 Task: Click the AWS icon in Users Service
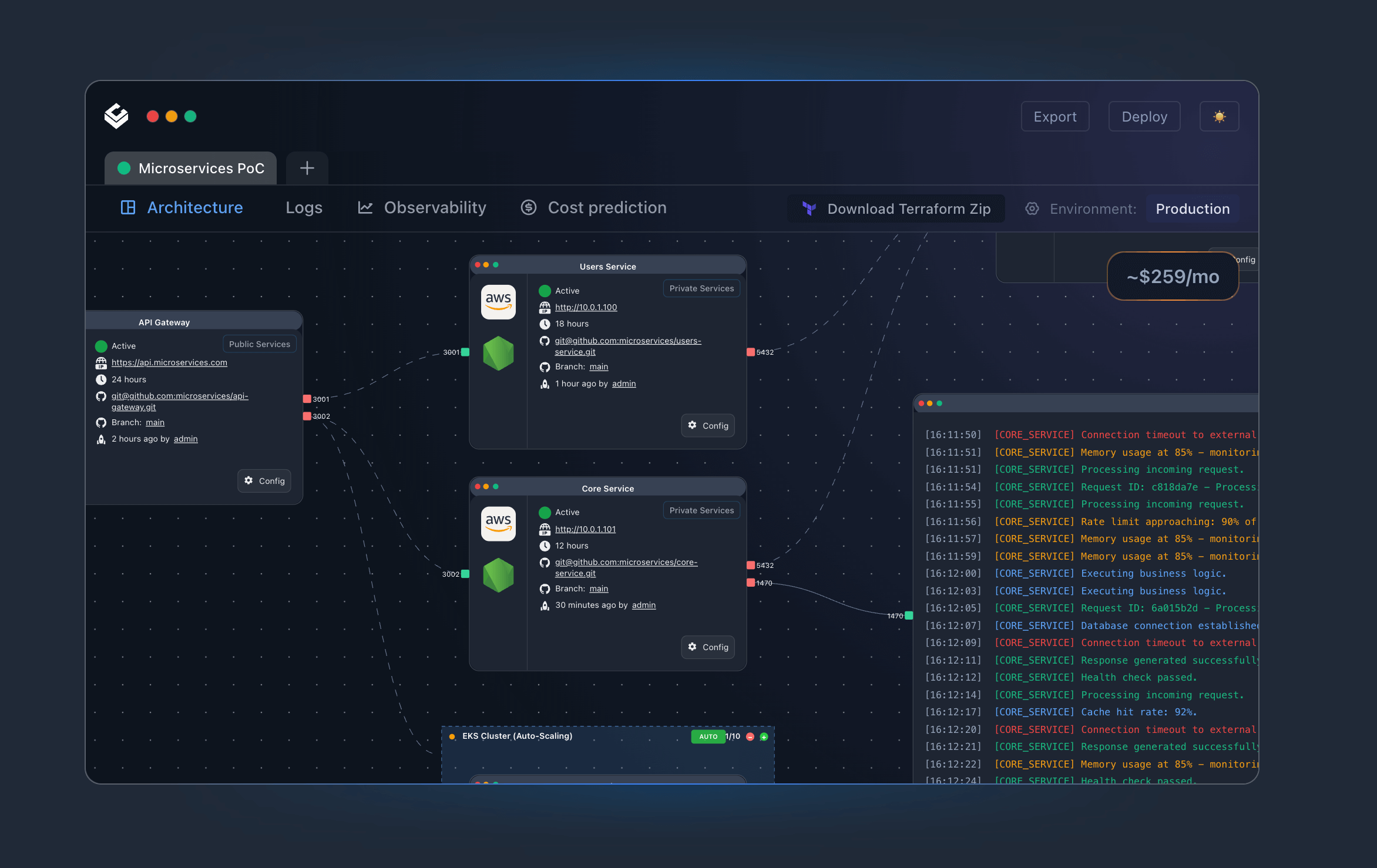(x=498, y=302)
